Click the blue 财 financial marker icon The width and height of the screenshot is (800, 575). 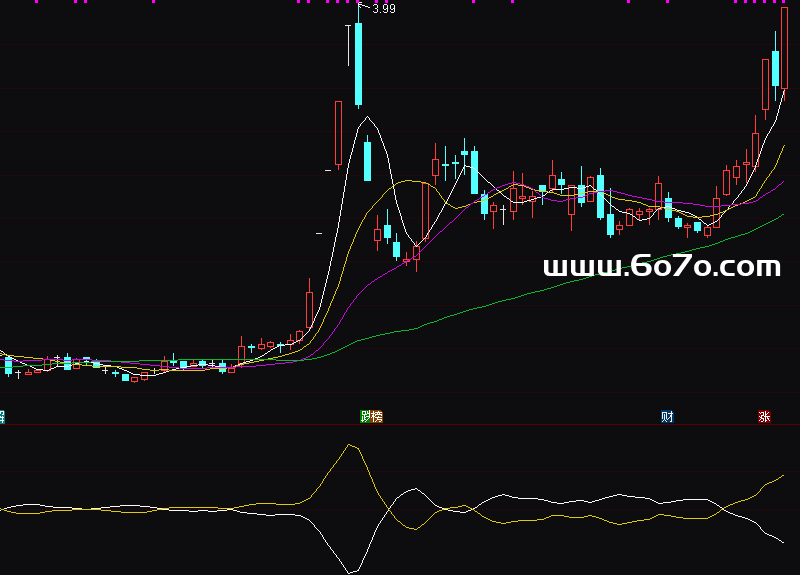point(667,416)
